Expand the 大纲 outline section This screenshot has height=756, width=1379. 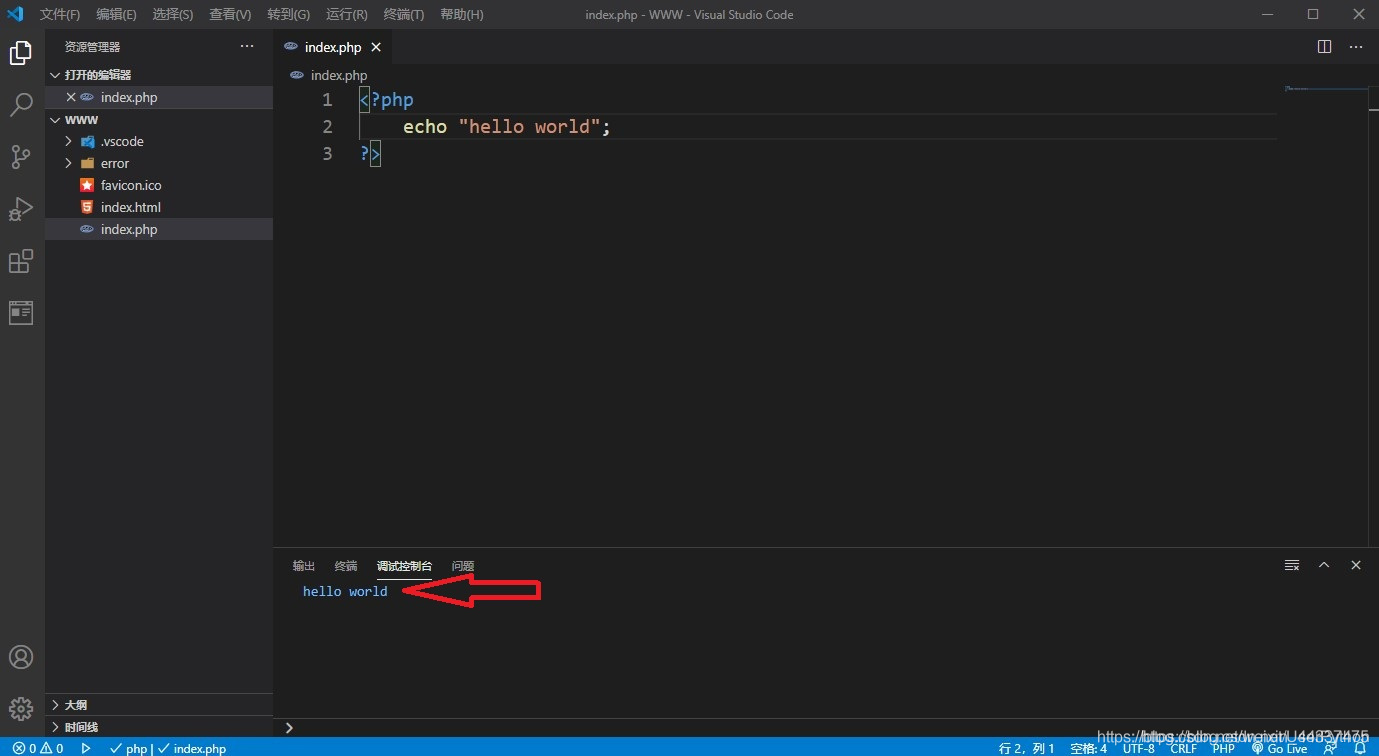[x=75, y=705]
